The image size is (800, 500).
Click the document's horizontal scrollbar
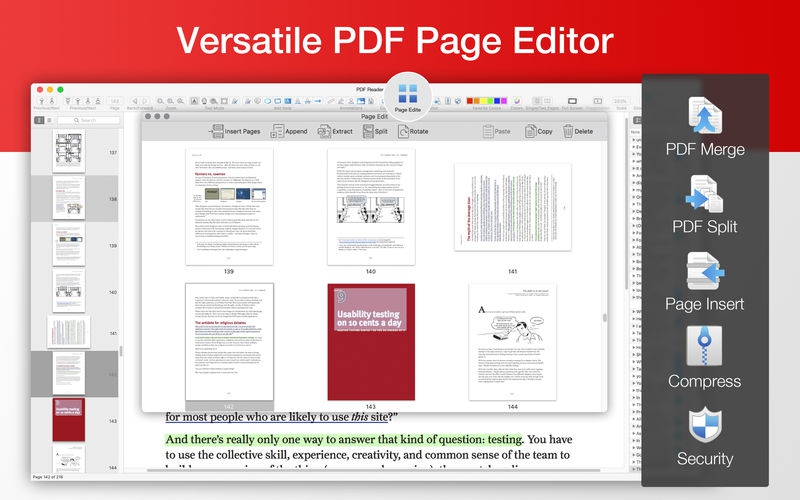coord(373,470)
